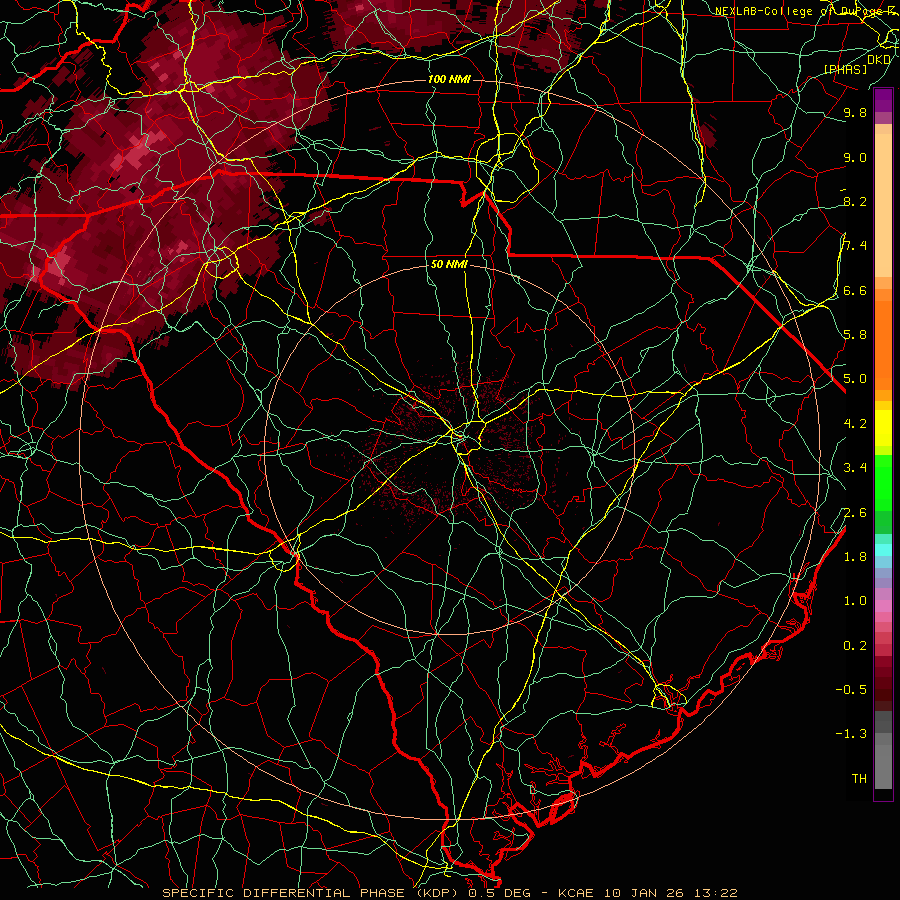Click the cyan color band in legend
This screenshot has width=900, height=900.
point(883,550)
